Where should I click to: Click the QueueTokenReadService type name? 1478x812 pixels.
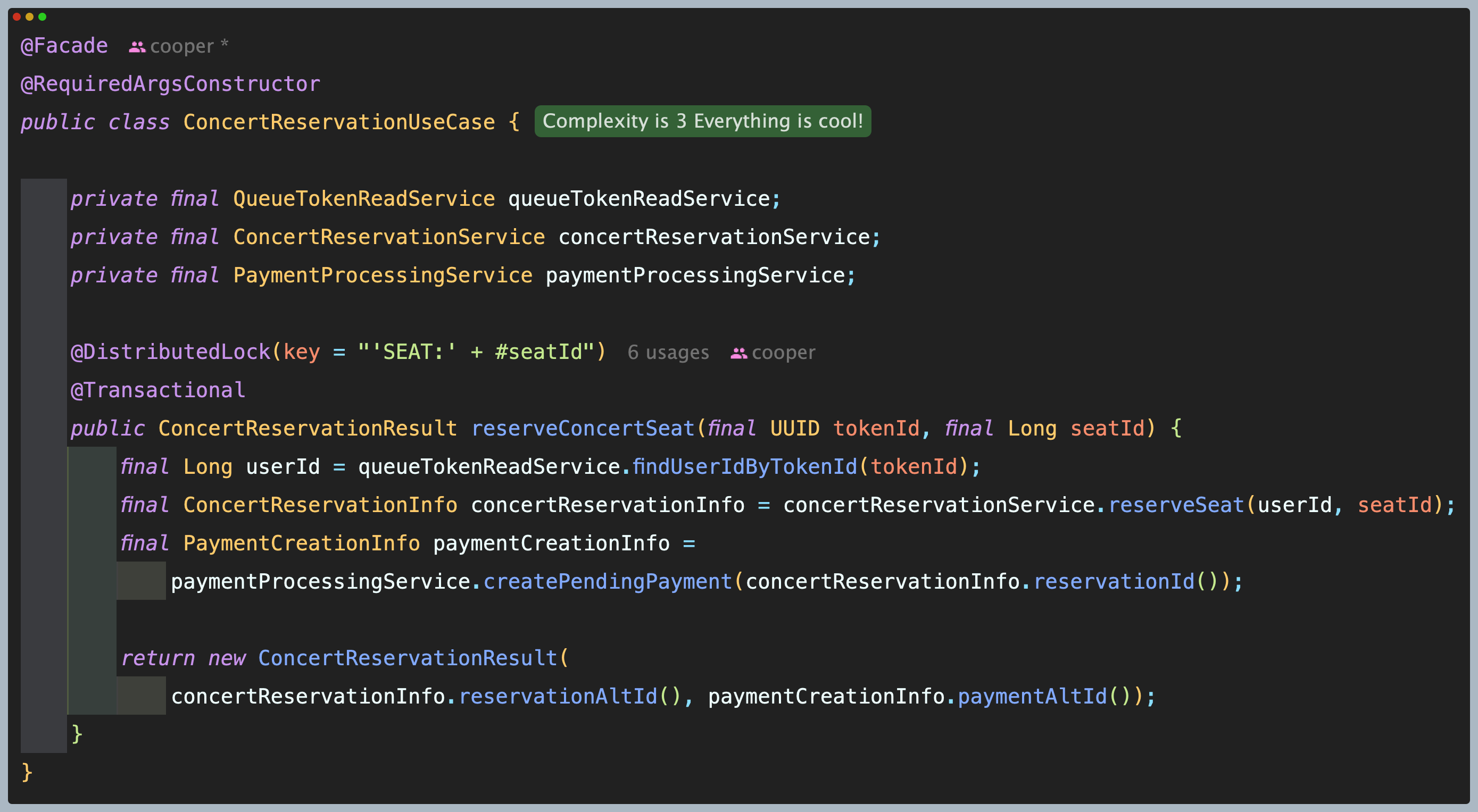[x=364, y=198]
